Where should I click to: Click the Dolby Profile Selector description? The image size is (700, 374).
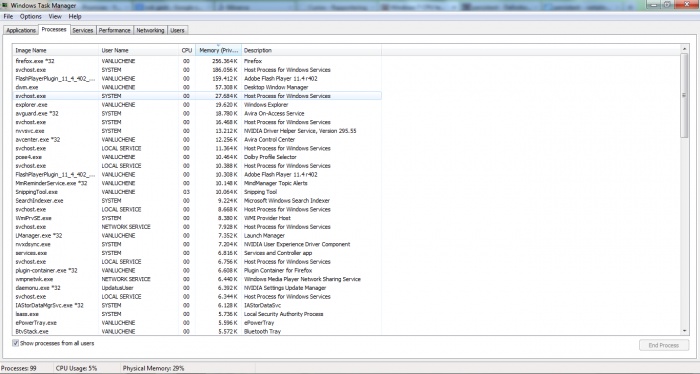point(270,157)
